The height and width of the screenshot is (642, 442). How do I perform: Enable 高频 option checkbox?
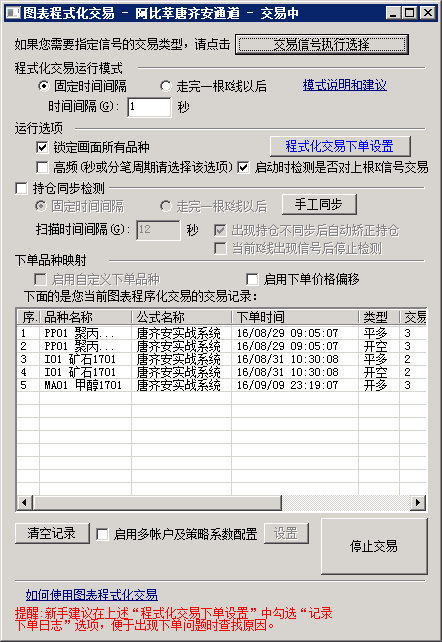[x=42, y=167]
